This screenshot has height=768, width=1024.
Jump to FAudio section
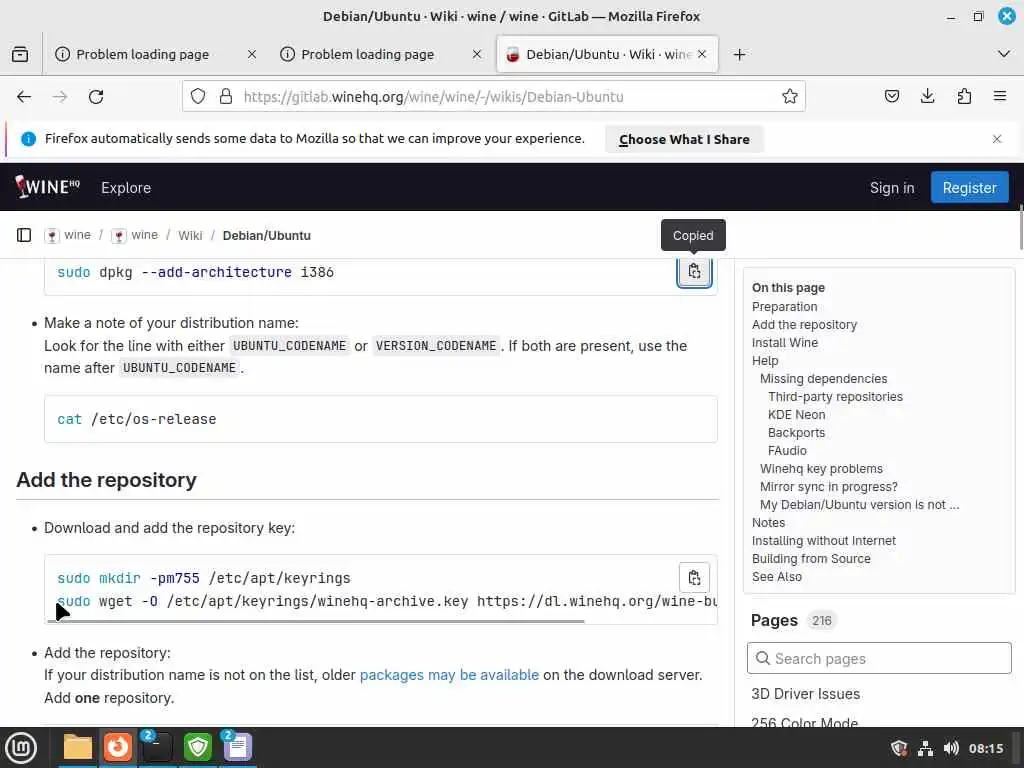tap(787, 451)
